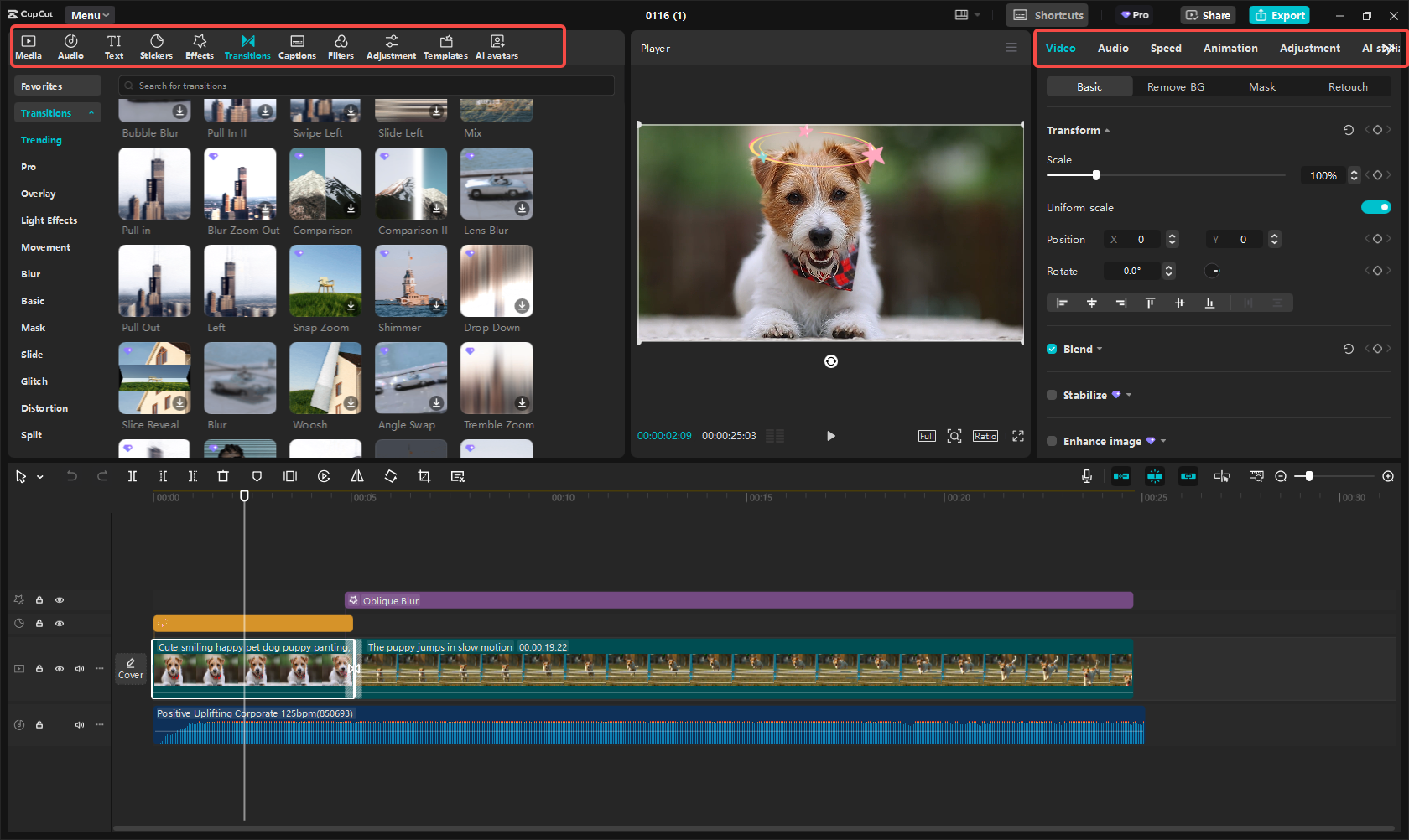1409x840 pixels.
Task: Toggle the Uniform scale switch
Action: pyautogui.click(x=1375, y=207)
